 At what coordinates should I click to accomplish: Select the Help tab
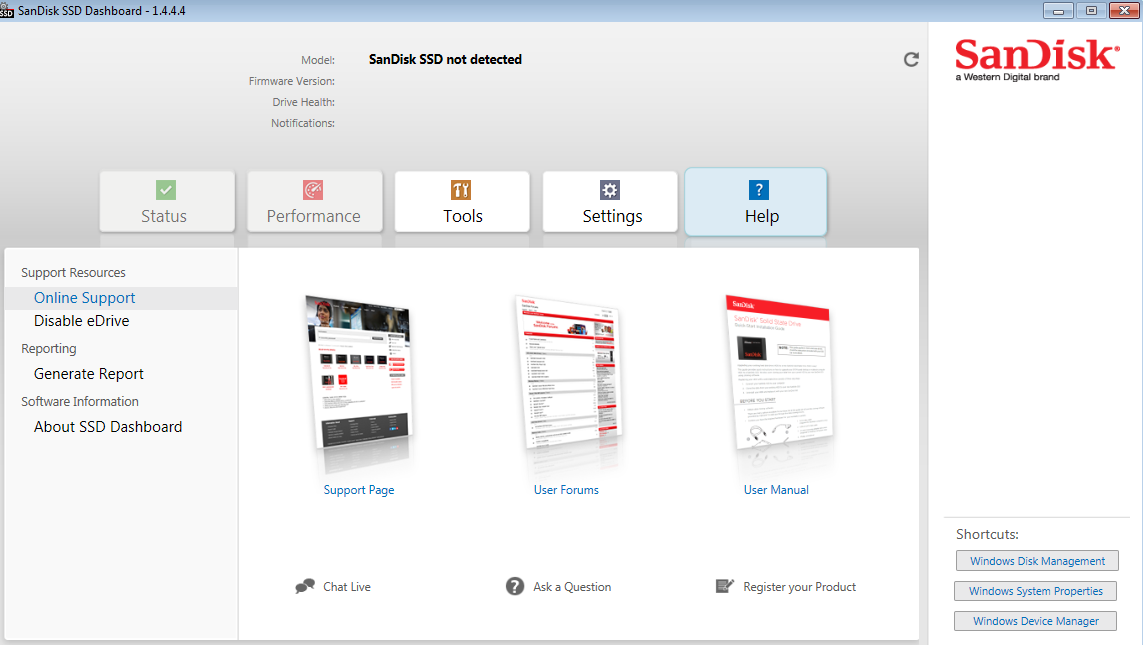756,202
